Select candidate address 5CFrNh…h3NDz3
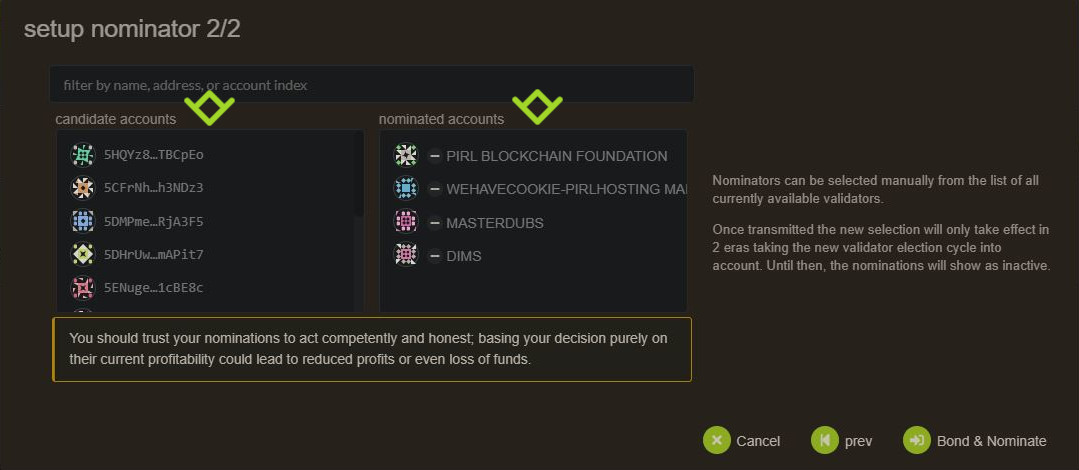 [x=153, y=187]
